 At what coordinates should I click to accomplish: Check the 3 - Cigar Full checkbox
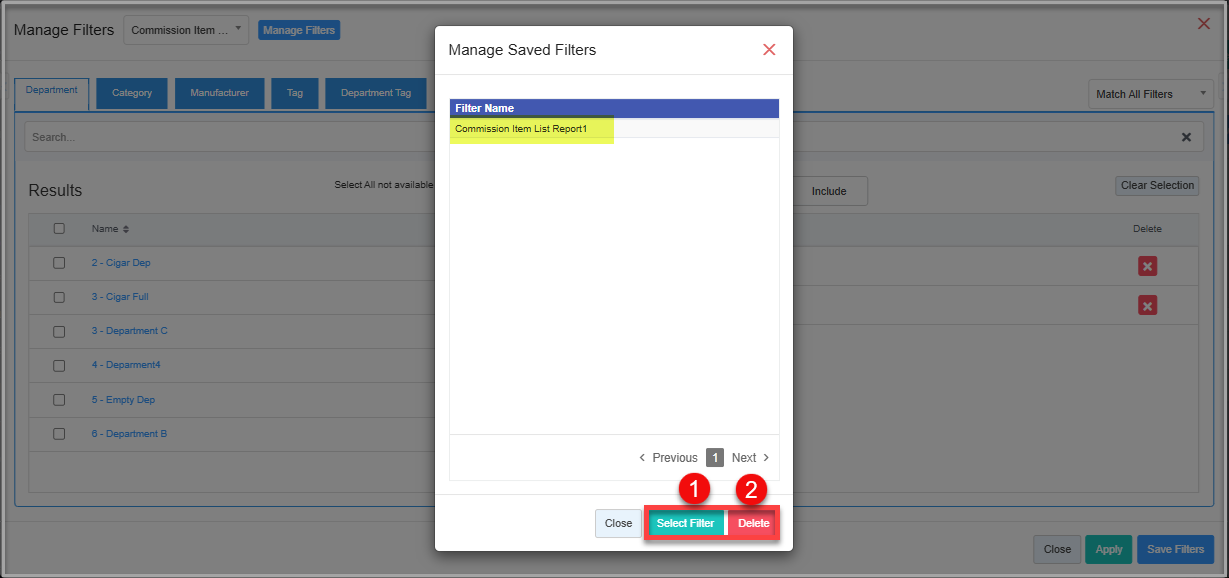(59, 297)
